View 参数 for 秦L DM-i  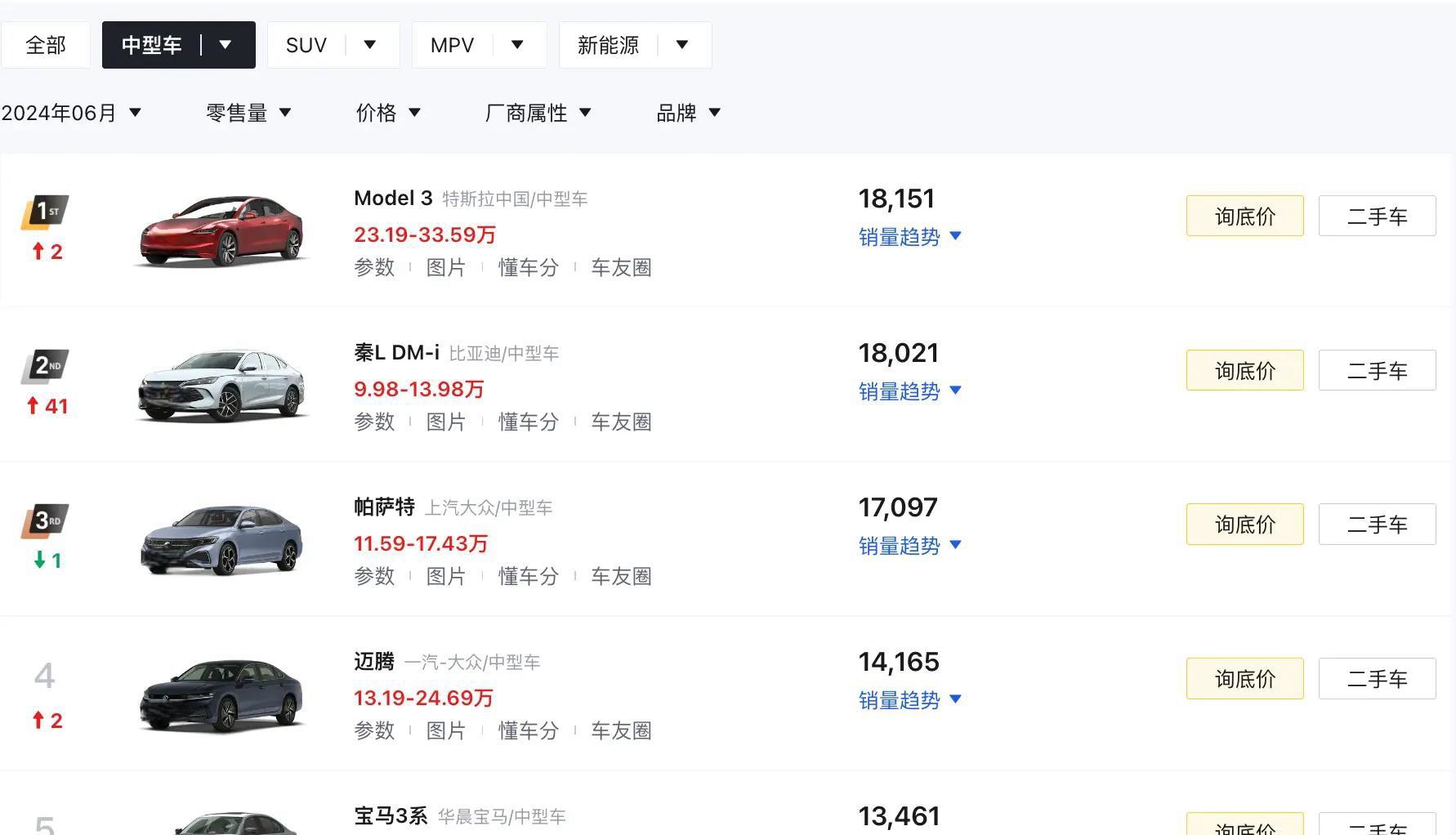374,422
